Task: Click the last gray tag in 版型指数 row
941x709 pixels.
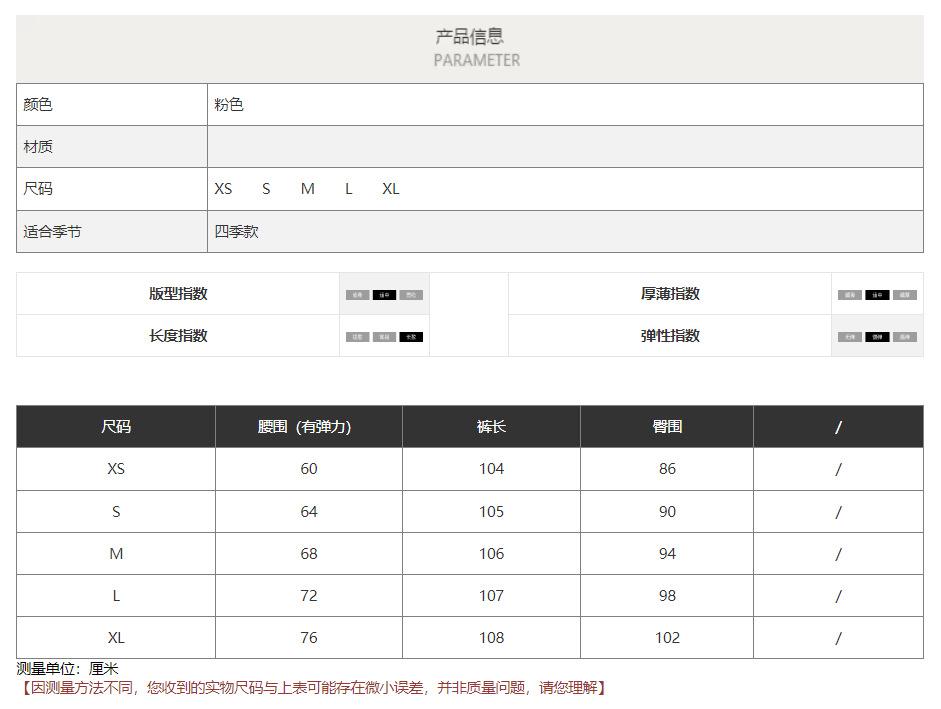Action: coord(411,295)
